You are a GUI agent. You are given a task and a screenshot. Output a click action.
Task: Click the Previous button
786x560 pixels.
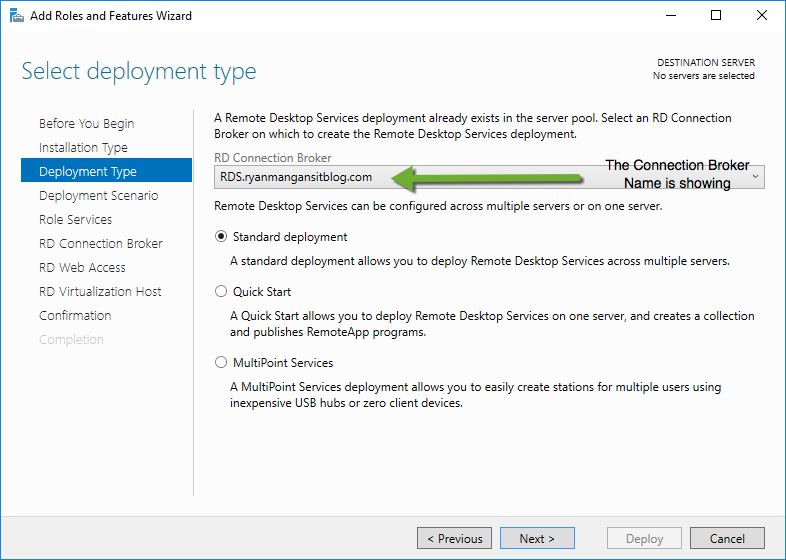454,538
